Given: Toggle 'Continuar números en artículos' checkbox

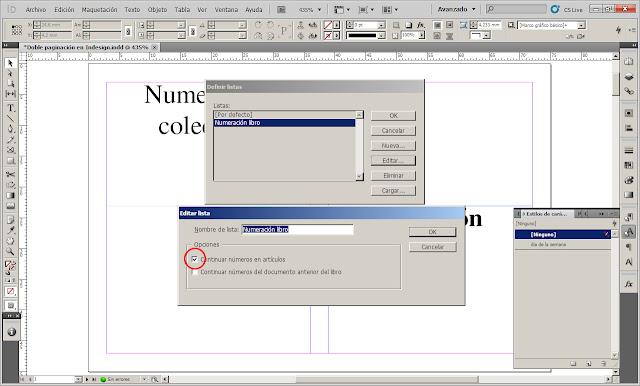Looking at the screenshot, I should (195, 260).
